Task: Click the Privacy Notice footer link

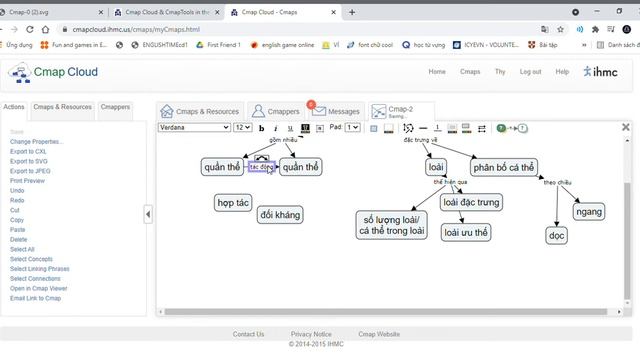Action: pyautogui.click(x=311, y=334)
